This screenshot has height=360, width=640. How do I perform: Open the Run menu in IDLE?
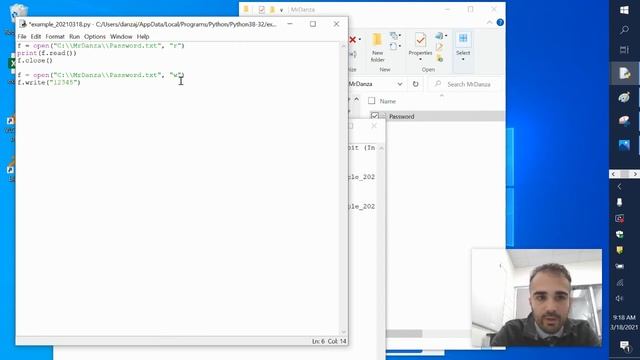[74, 37]
